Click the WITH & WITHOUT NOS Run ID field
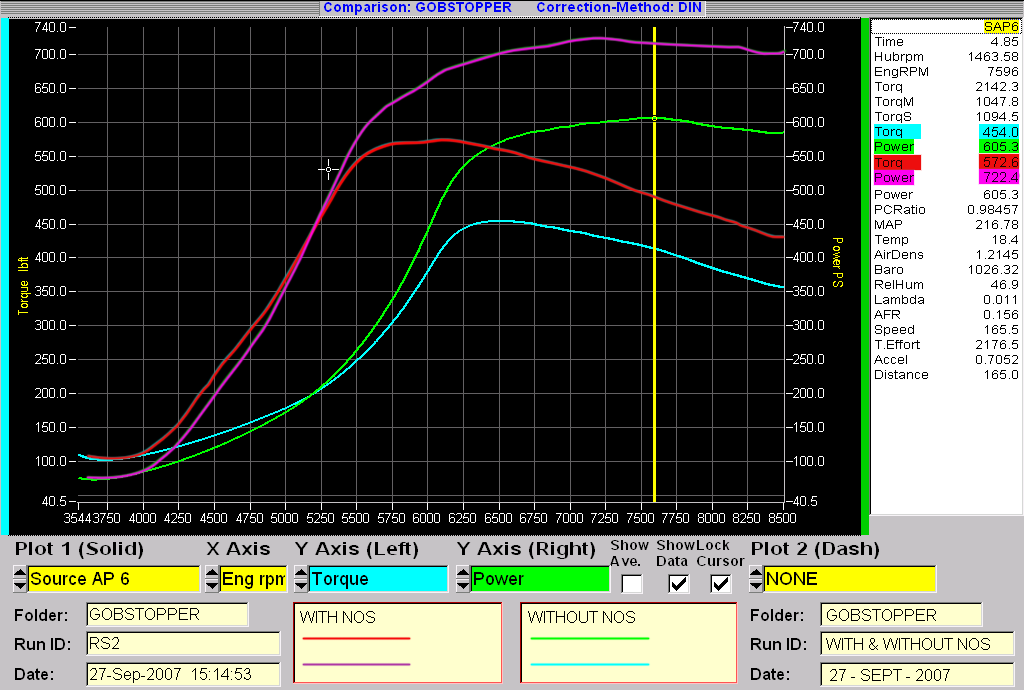Image resolution: width=1024 pixels, height=690 pixels. click(x=916, y=644)
